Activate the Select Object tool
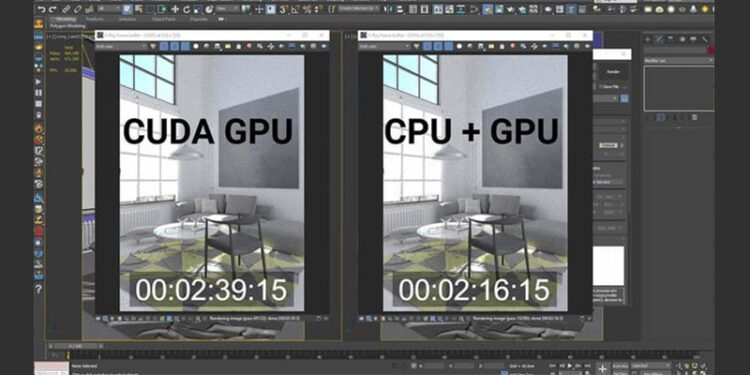Screen dimensions: 750x375 (128, 9)
